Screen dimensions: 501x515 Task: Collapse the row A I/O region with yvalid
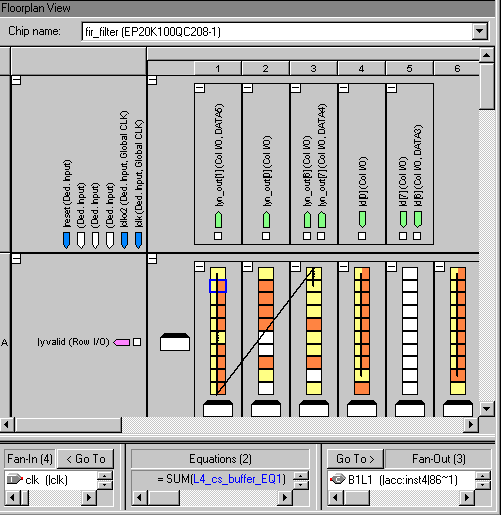click(x=16, y=259)
